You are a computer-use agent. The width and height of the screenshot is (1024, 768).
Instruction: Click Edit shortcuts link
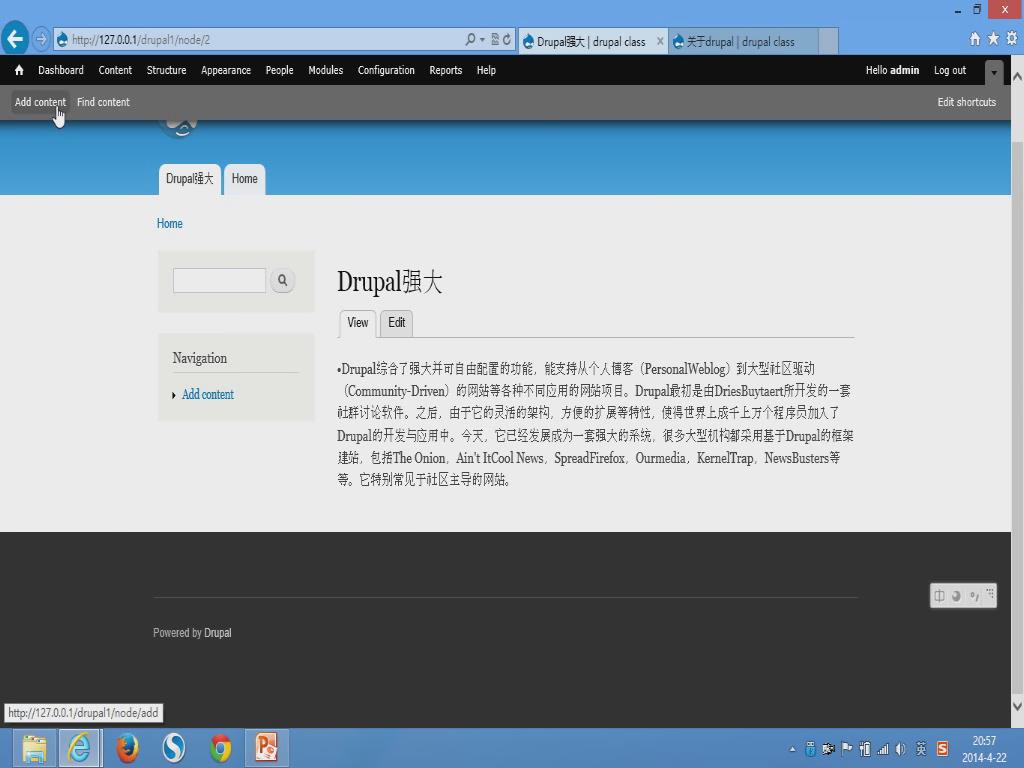point(967,102)
